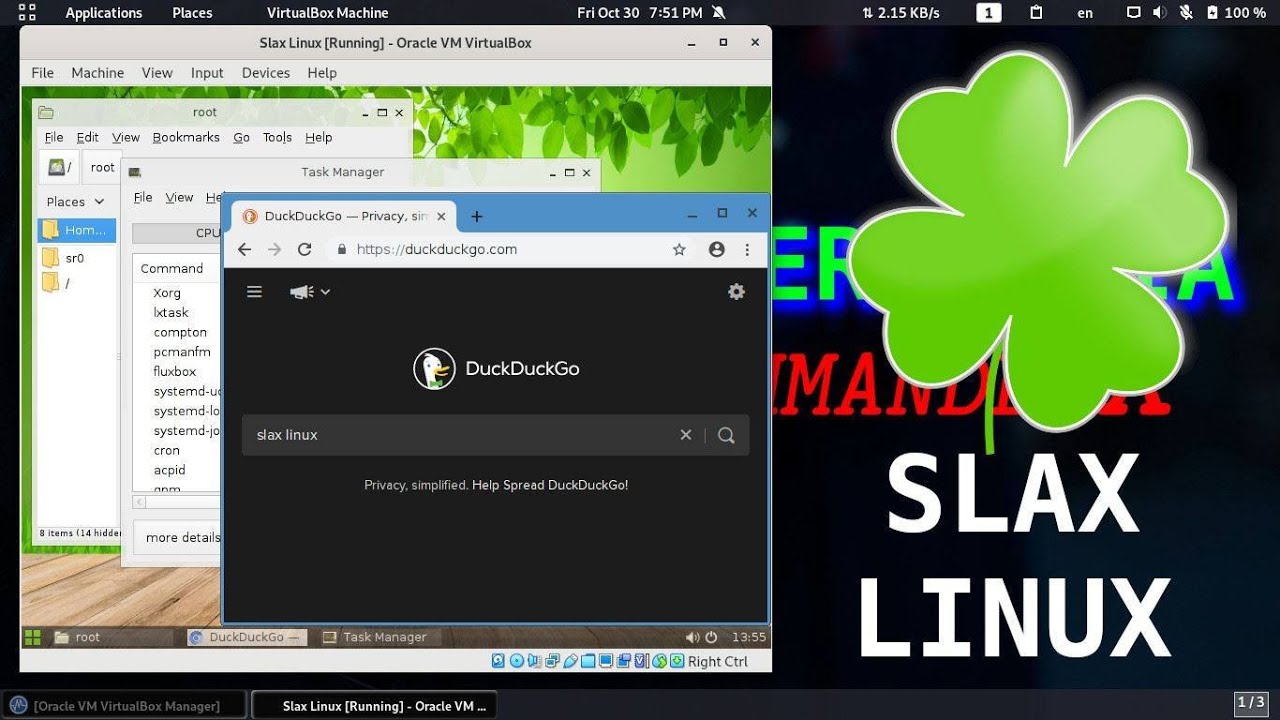Expand the Places dropdown in file manager

(75, 201)
